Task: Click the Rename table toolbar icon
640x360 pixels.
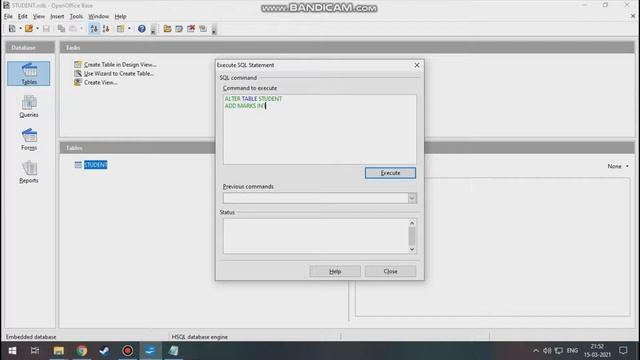Action: (x=203, y=29)
